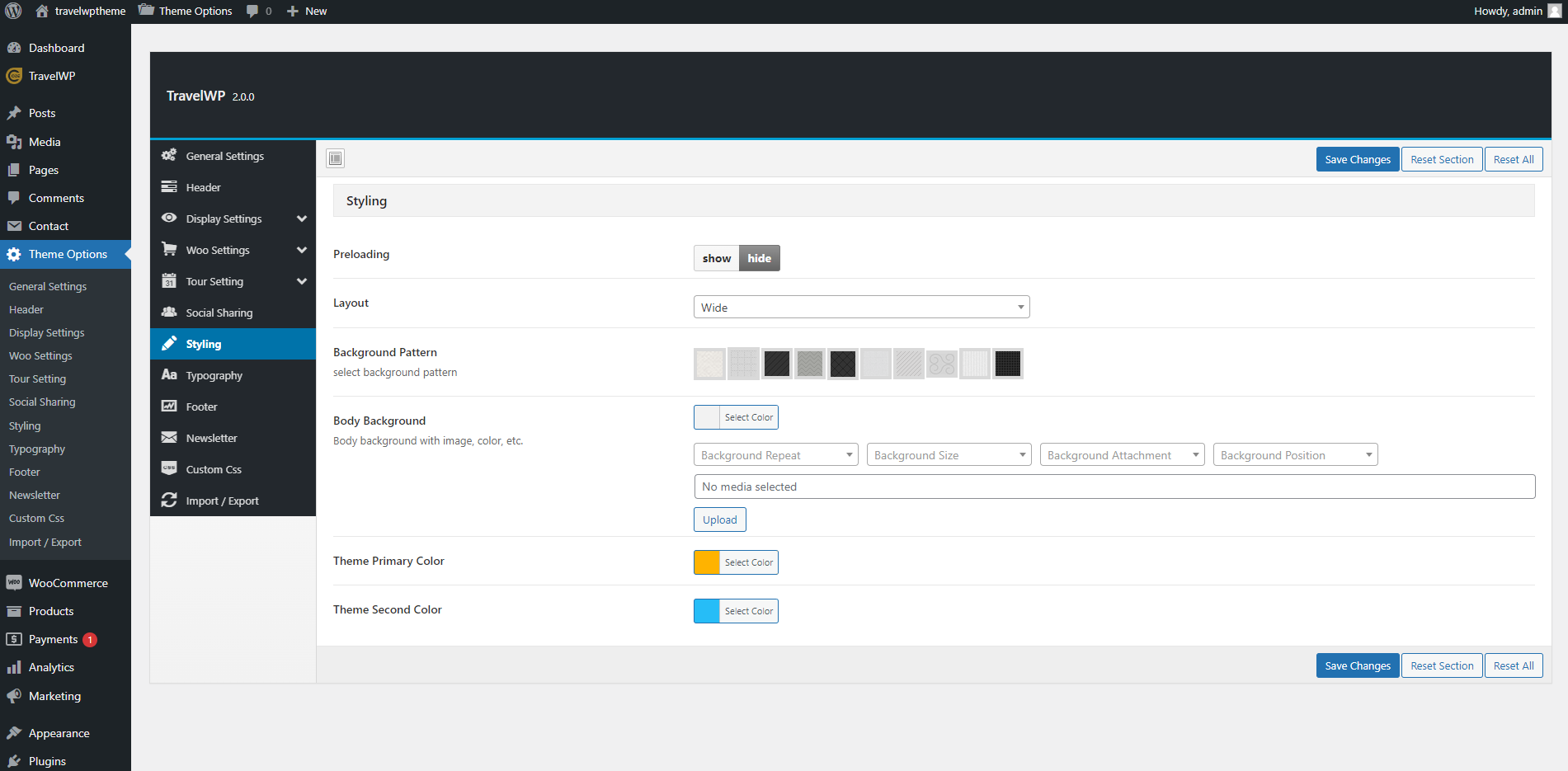Click the New content button

307,11
